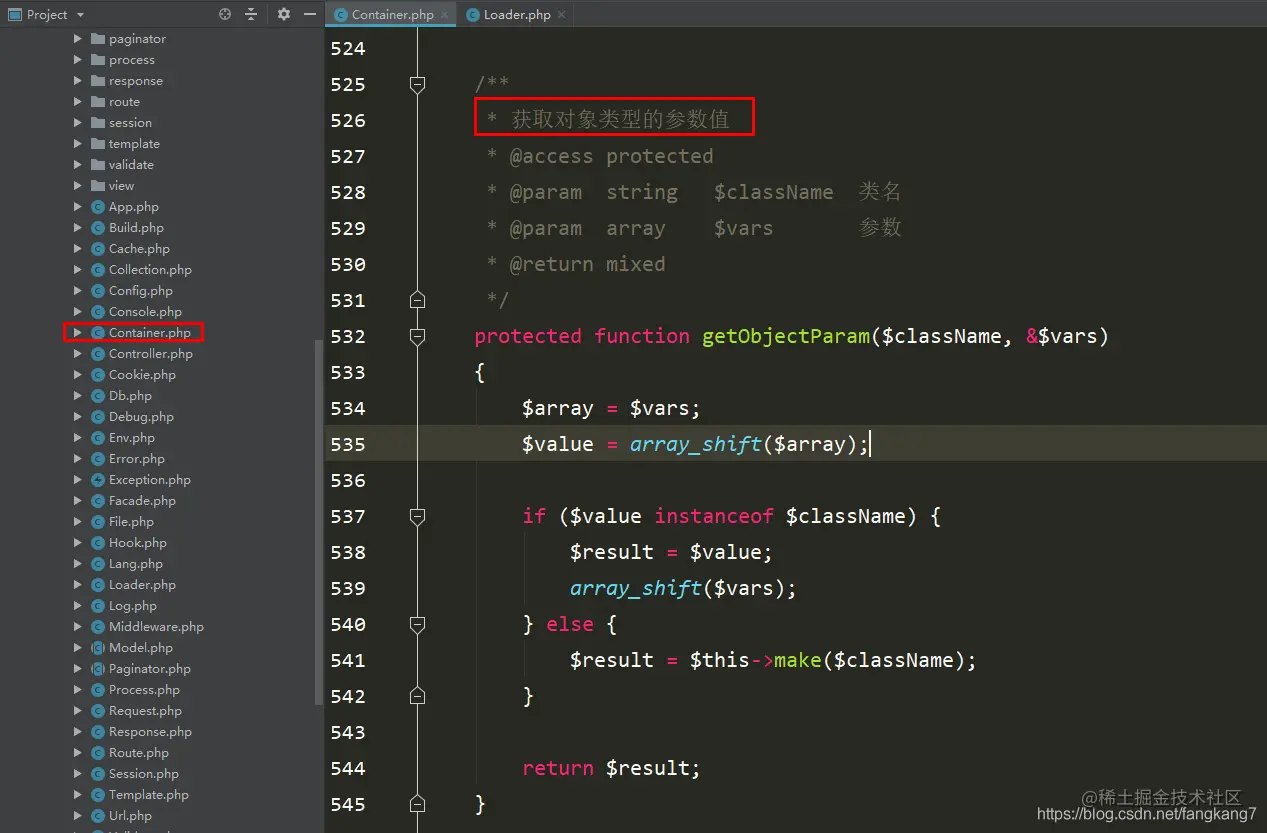
Task: Click the array_shift call on line 539
Action: pos(636,588)
